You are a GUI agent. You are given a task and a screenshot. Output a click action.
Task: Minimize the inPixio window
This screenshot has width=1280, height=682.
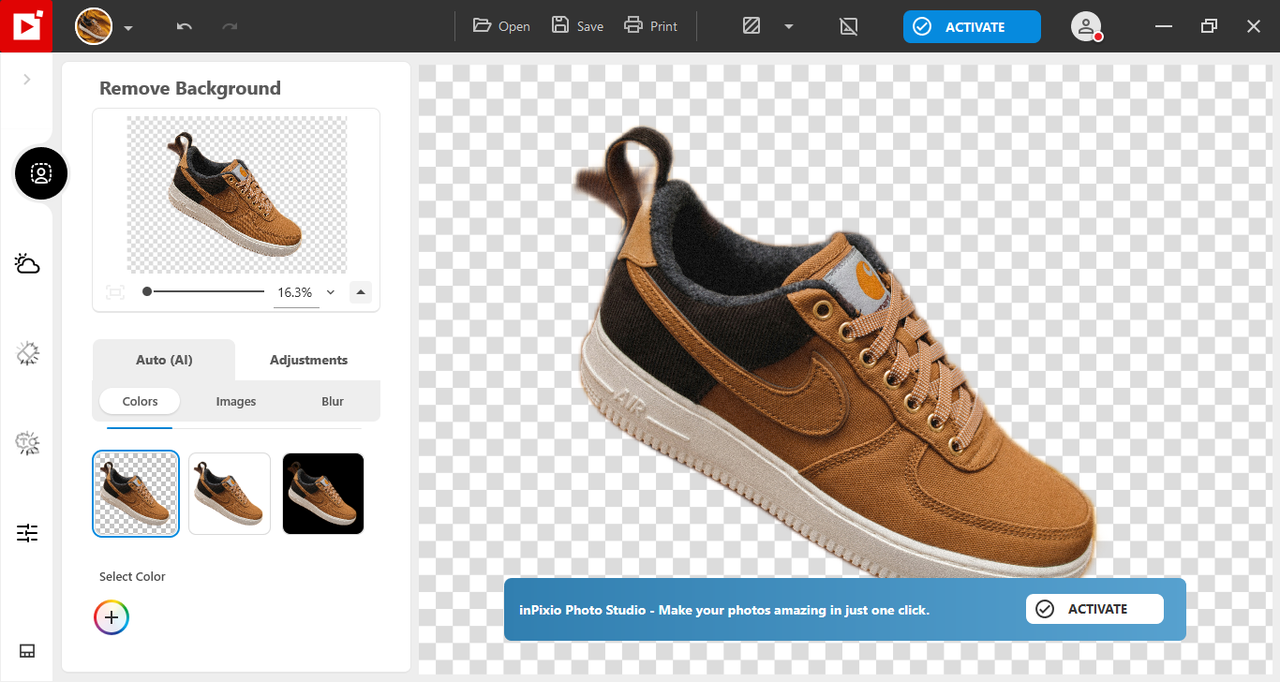1163,26
